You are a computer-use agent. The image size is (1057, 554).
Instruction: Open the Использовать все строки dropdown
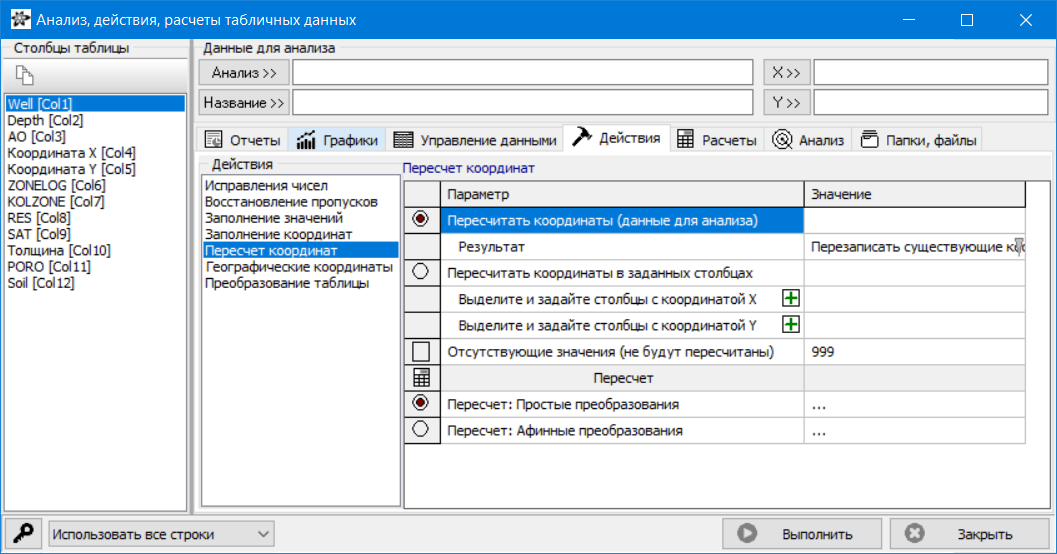pos(161,534)
